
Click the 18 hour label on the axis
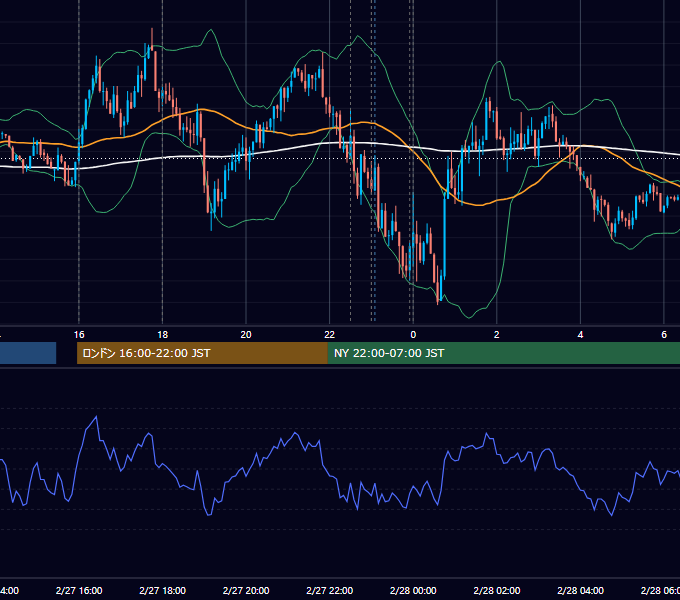[x=163, y=335]
